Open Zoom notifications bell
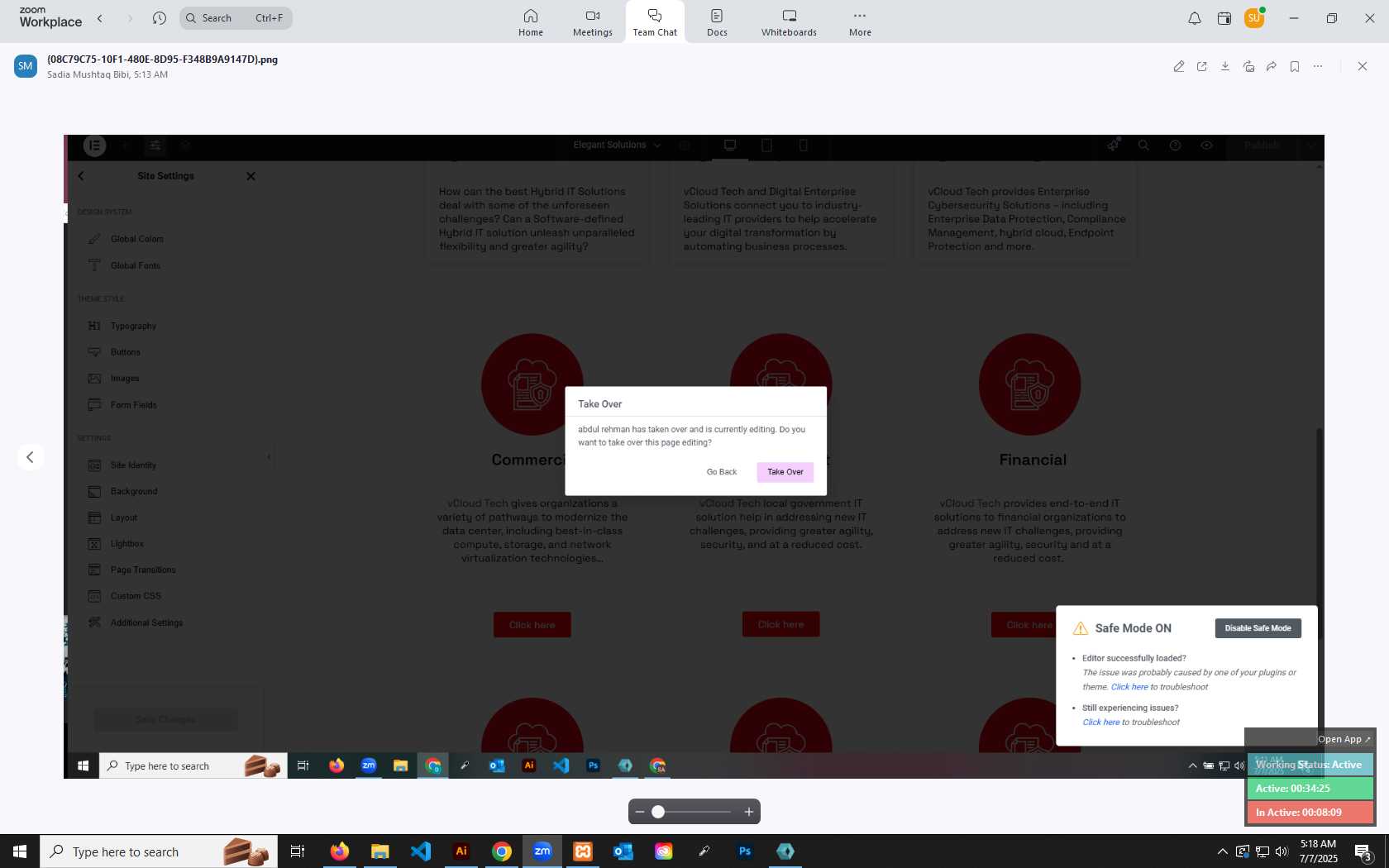 (x=1195, y=18)
